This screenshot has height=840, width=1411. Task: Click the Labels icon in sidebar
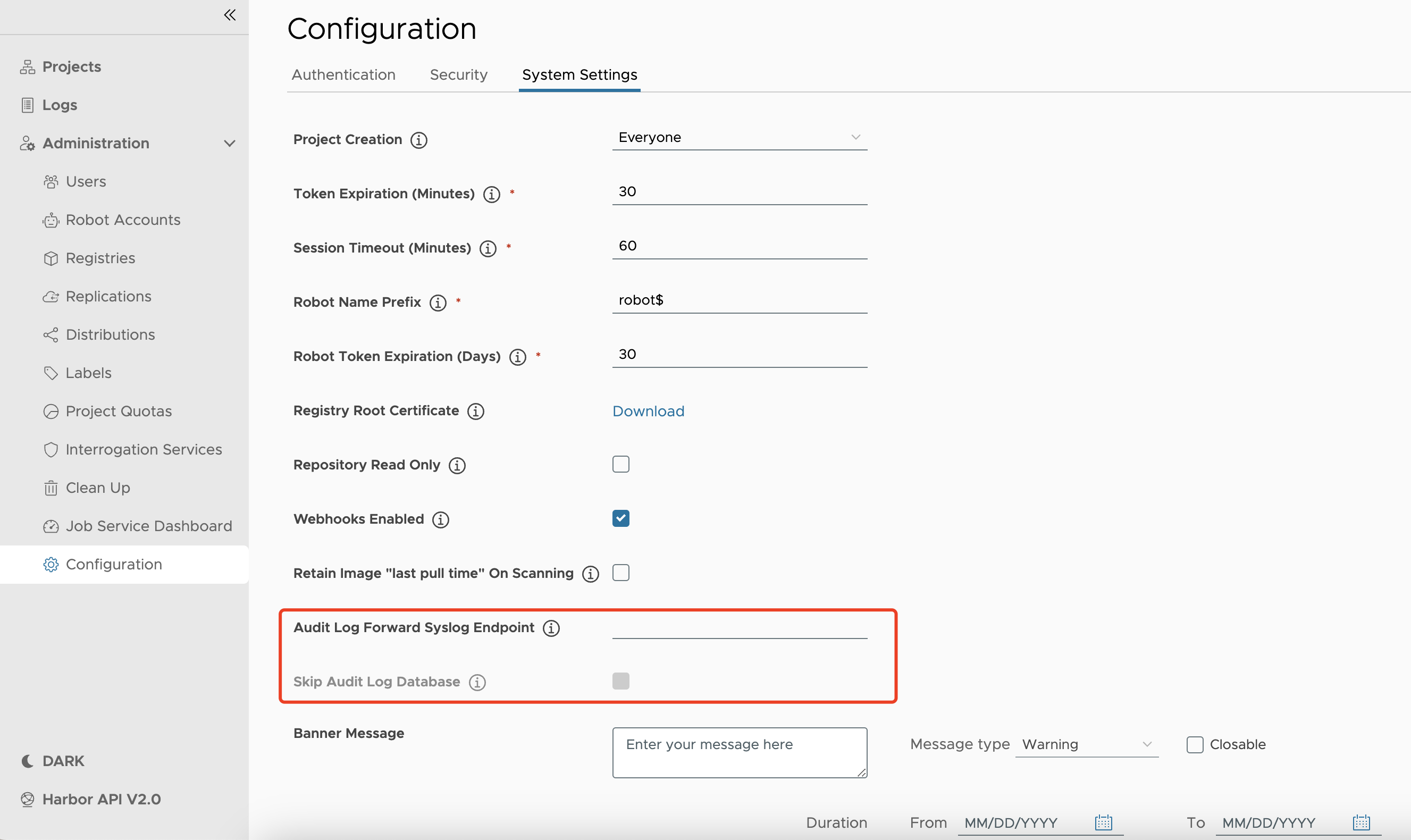coord(51,372)
